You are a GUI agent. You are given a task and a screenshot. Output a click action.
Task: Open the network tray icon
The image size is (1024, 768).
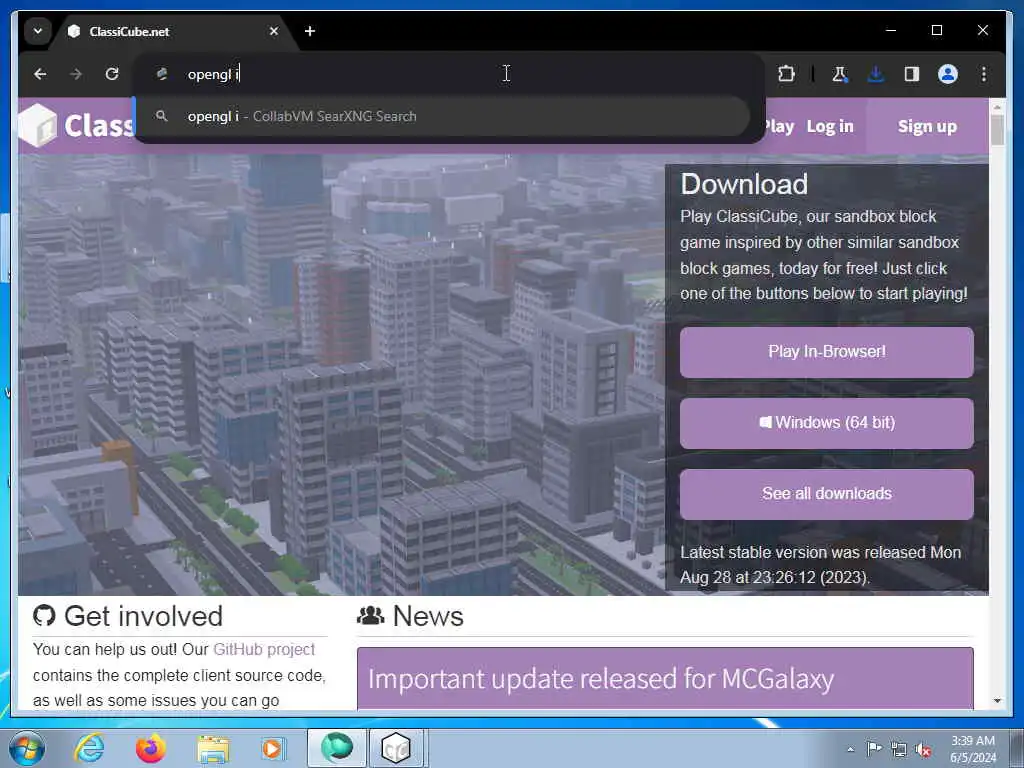[899, 750]
